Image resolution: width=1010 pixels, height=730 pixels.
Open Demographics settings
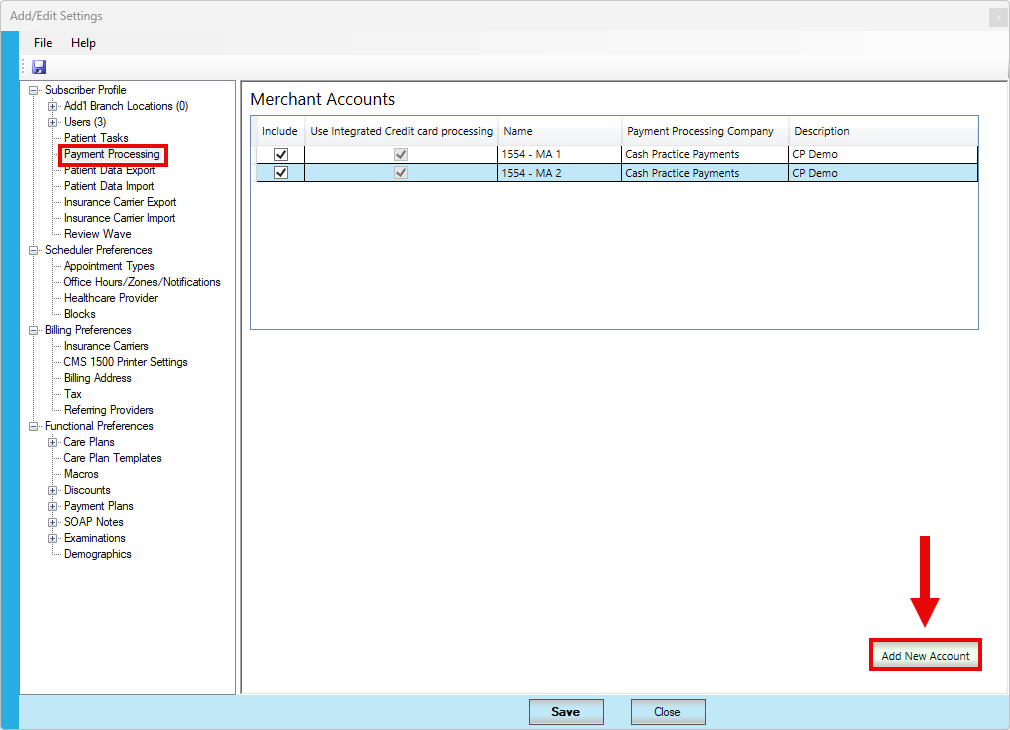pyautogui.click(x=97, y=554)
